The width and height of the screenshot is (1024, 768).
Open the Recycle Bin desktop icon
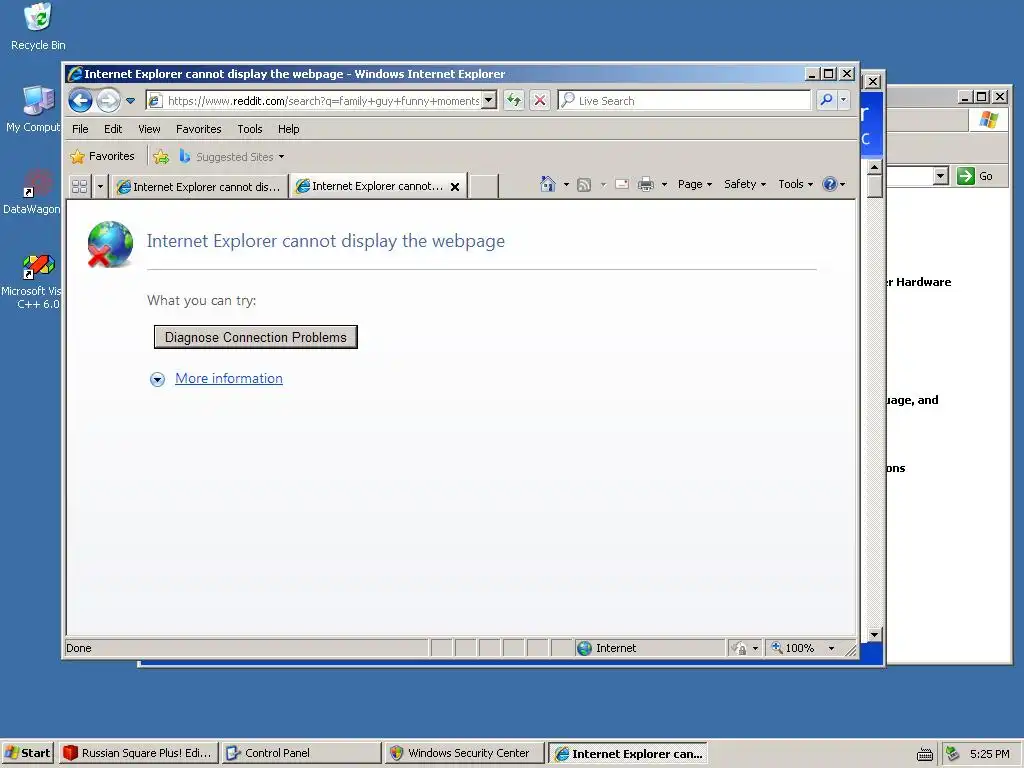pos(38,26)
